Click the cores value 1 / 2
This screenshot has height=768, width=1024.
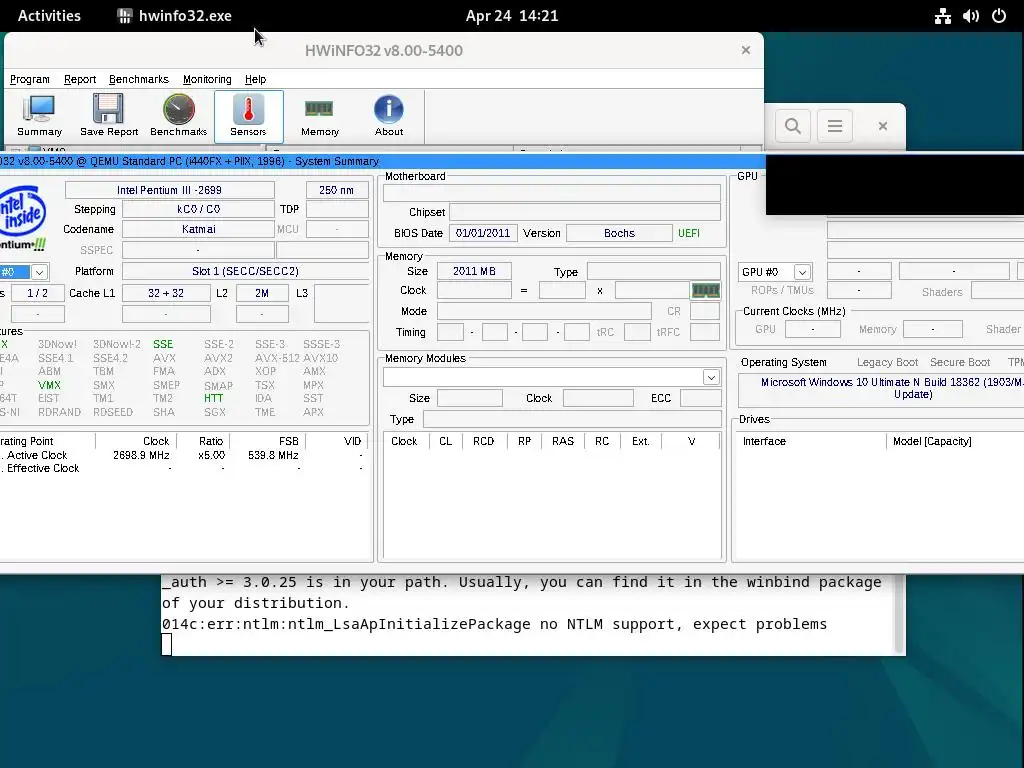pyautogui.click(x=37, y=293)
